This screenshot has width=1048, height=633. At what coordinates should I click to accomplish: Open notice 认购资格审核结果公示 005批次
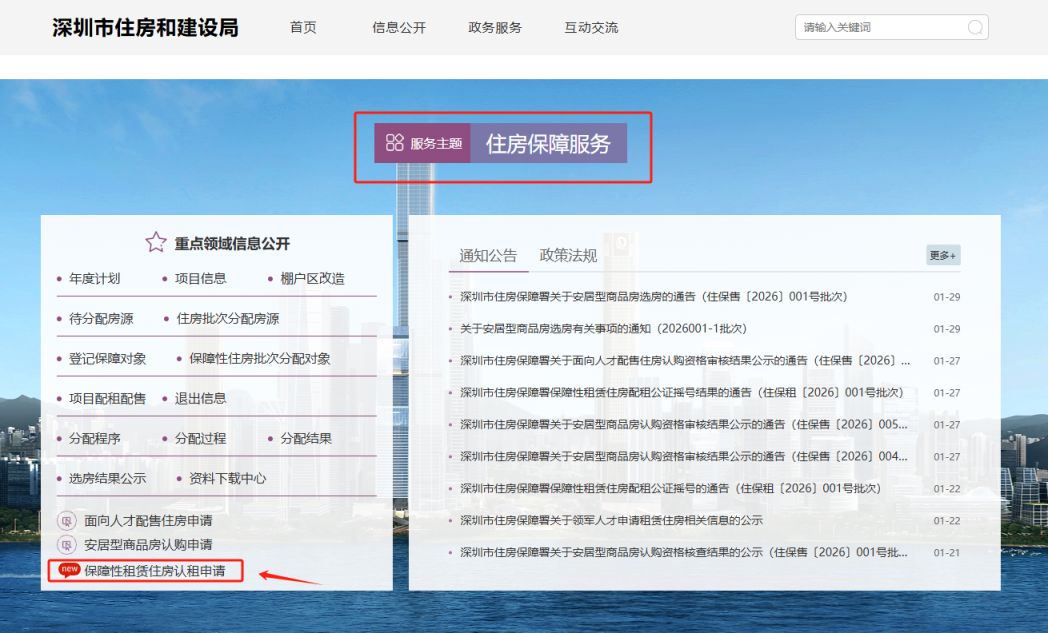coord(684,424)
